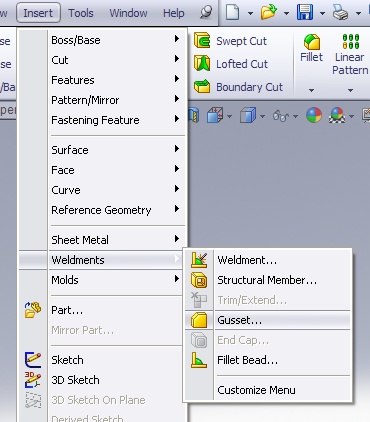Expand the Display Style dropdown arrow
The image size is (370, 422).
coord(262,116)
